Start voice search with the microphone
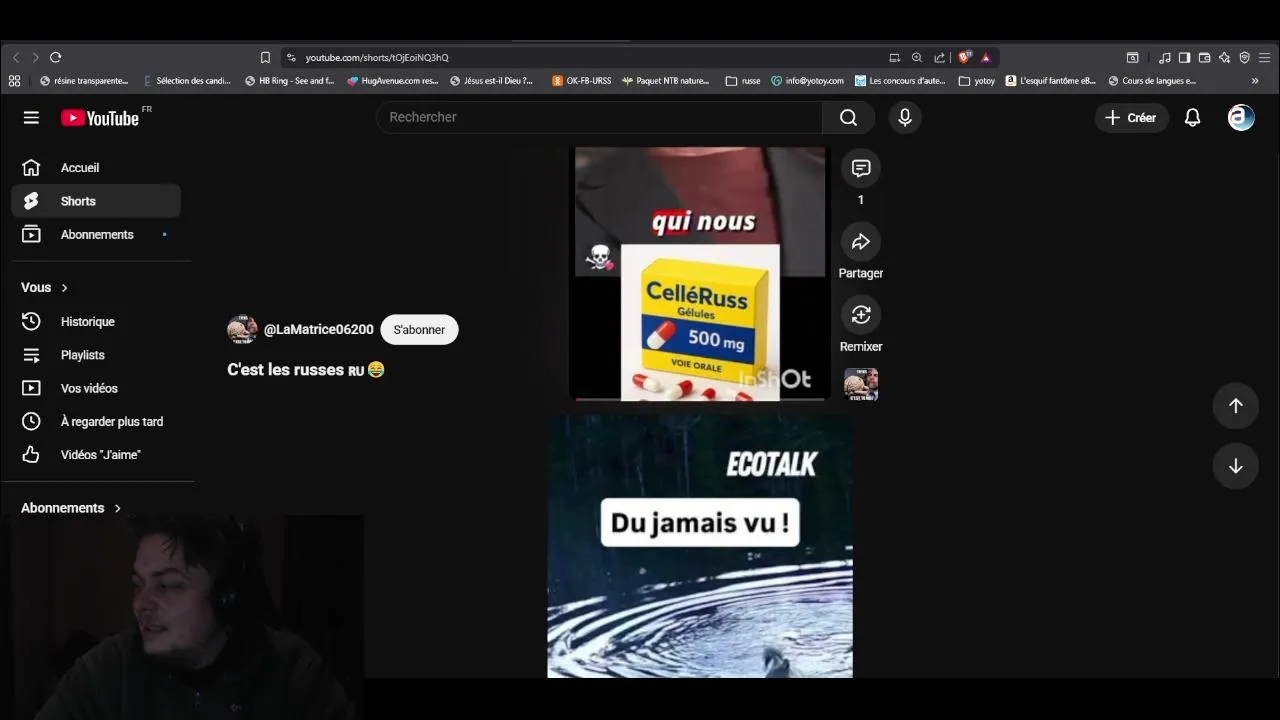This screenshot has height=720, width=1280. point(905,118)
